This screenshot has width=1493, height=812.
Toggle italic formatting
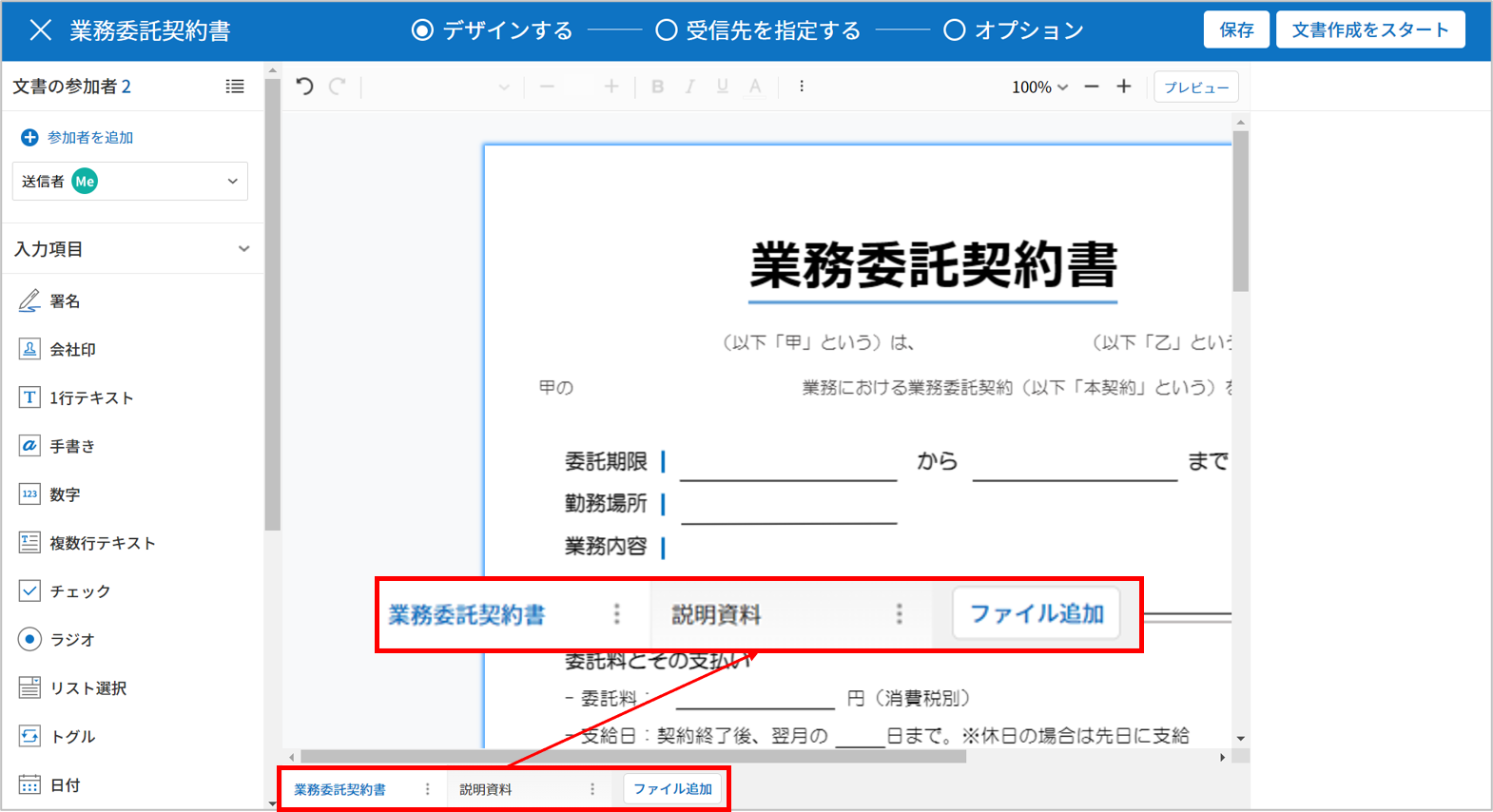(689, 87)
